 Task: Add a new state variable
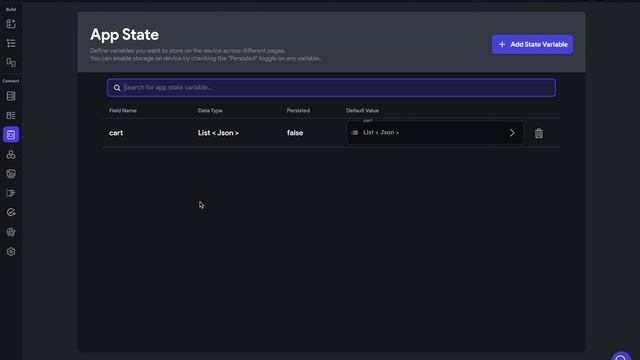tap(532, 44)
